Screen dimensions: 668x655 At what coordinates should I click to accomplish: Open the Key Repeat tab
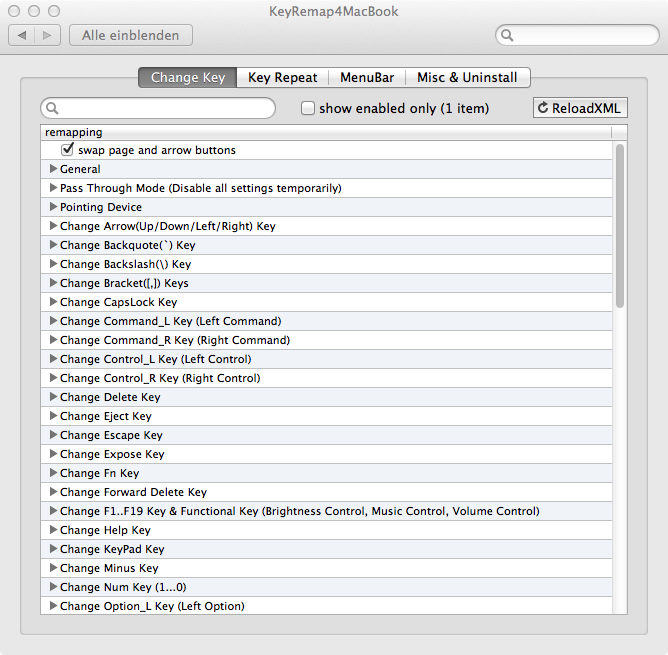(282, 78)
